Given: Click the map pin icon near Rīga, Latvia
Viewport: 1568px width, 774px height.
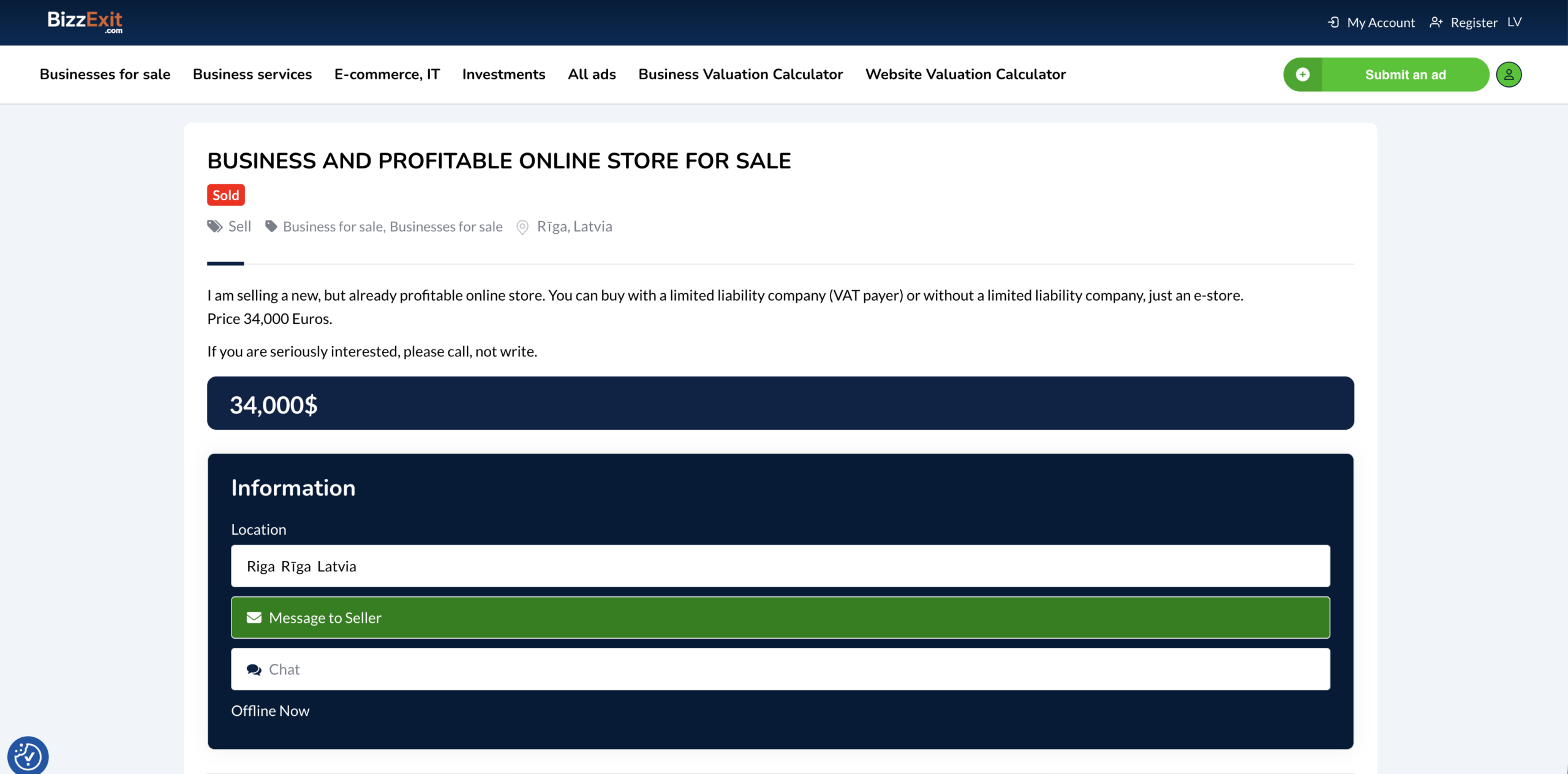Looking at the screenshot, I should click(522, 228).
